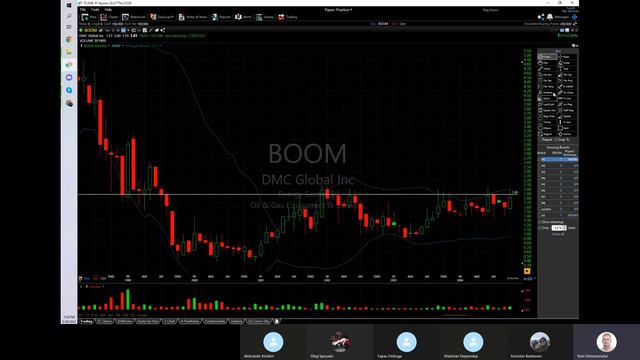The width and height of the screenshot is (640, 360).
Task: Toggle the Only on chart checkbox
Action: (540, 228)
